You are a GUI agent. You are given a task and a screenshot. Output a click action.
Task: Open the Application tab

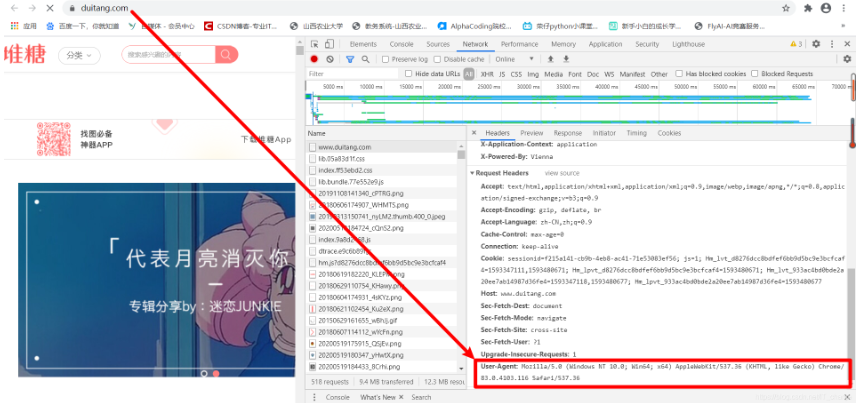tap(605, 44)
